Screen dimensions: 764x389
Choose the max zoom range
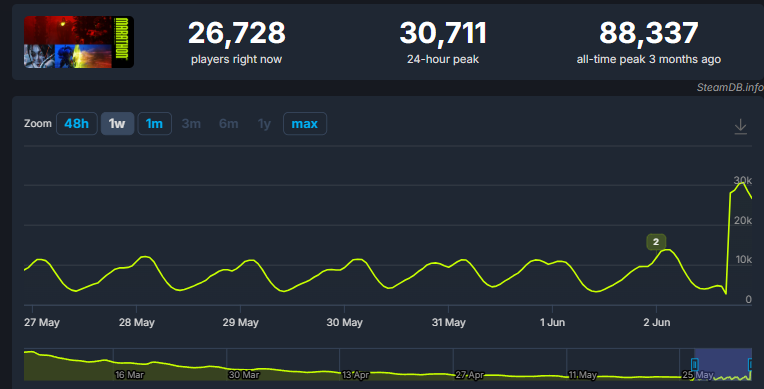click(x=305, y=124)
